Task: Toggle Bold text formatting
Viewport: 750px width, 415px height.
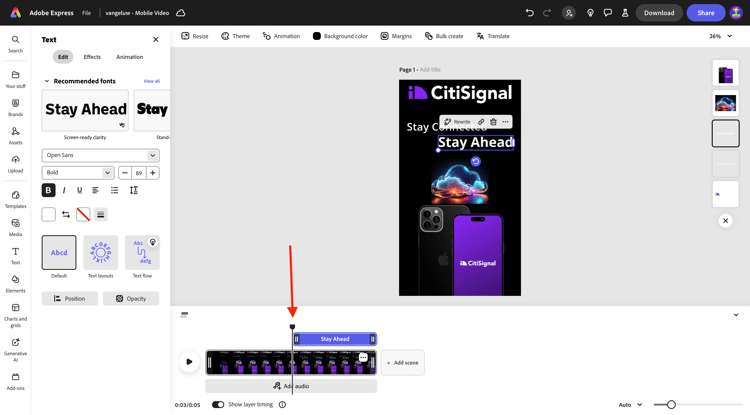Action: click(x=48, y=190)
